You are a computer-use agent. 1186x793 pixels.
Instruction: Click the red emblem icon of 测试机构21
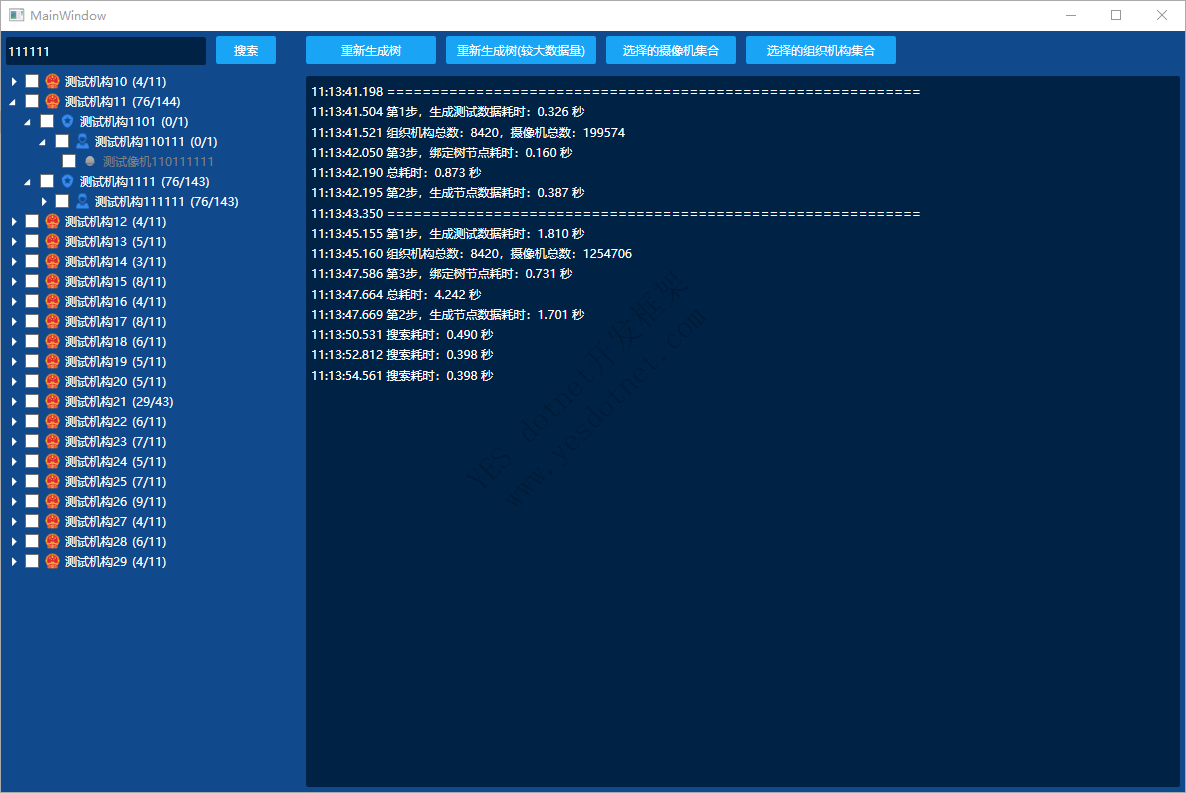52,401
